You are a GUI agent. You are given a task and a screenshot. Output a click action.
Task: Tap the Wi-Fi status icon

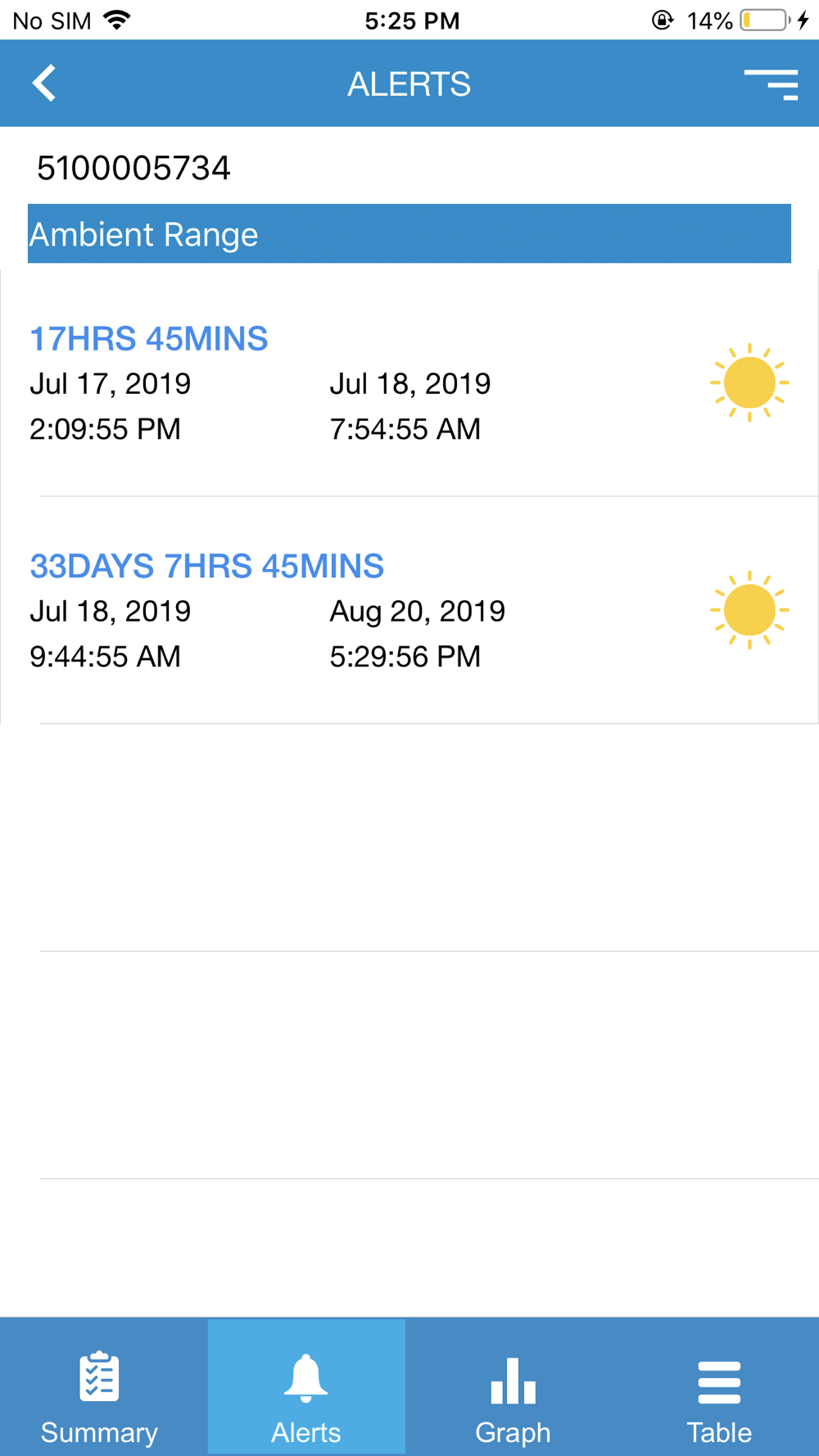(x=118, y=20)
